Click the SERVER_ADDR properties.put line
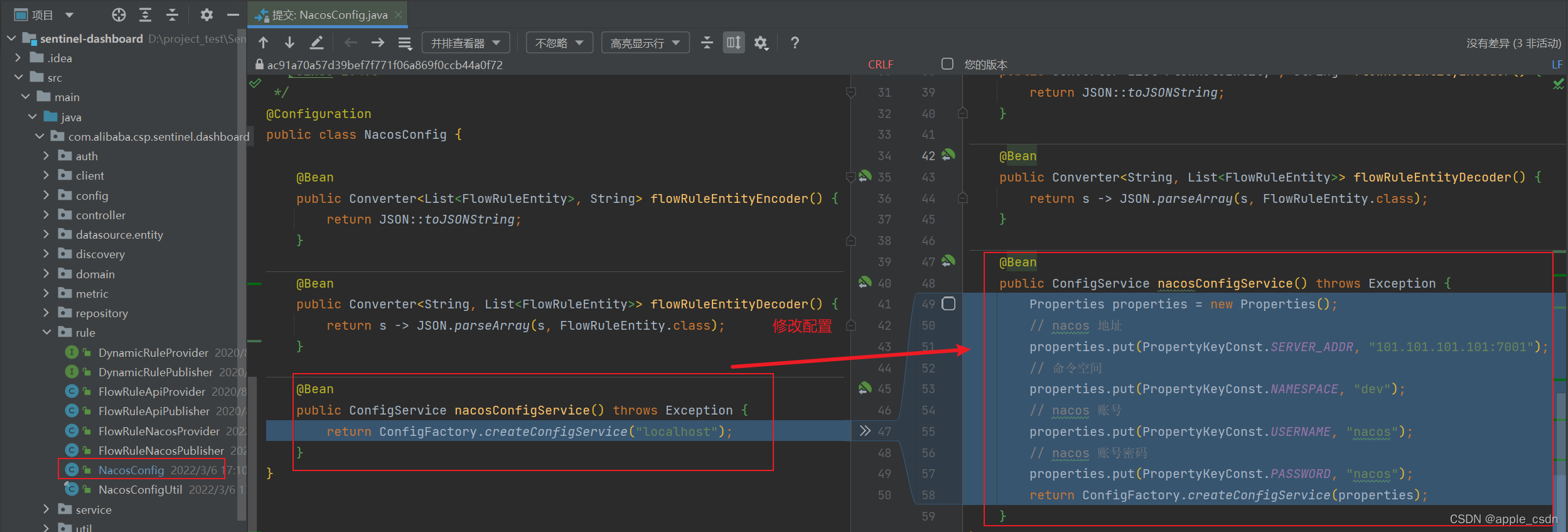1568x532 pixels. tap(1289, 346)
